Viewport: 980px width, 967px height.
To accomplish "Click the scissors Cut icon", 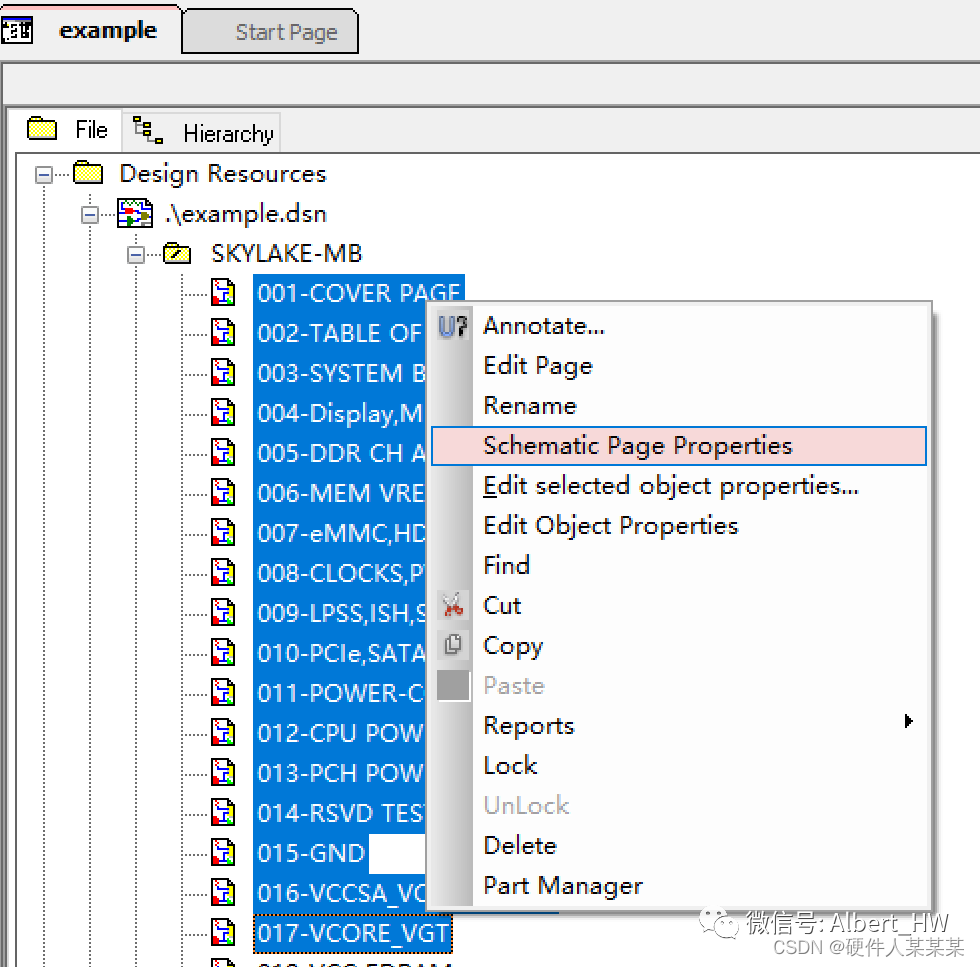I will pos(453,605).
